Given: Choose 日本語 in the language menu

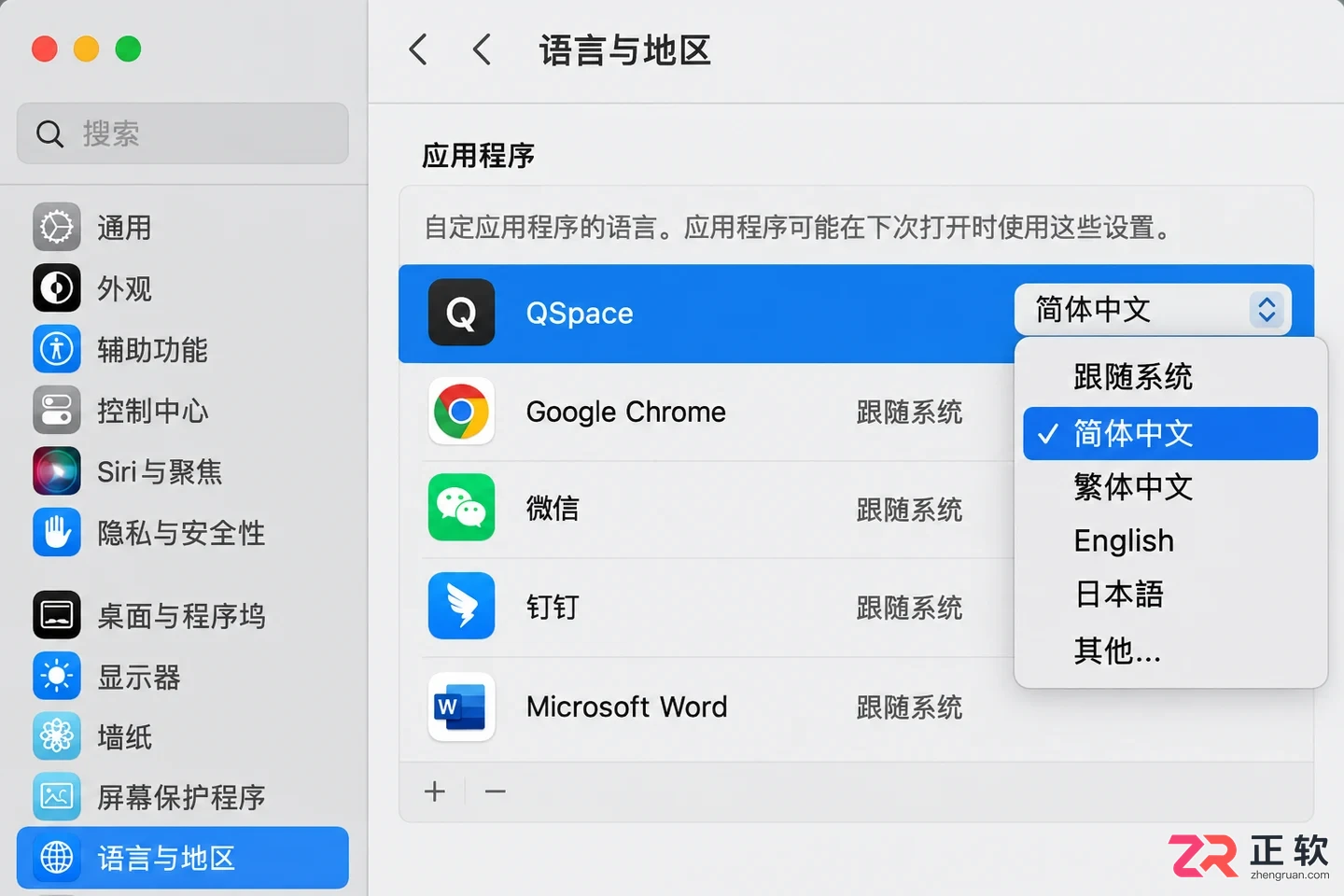Looking at the screenshot, I should tap(1170, 595).
